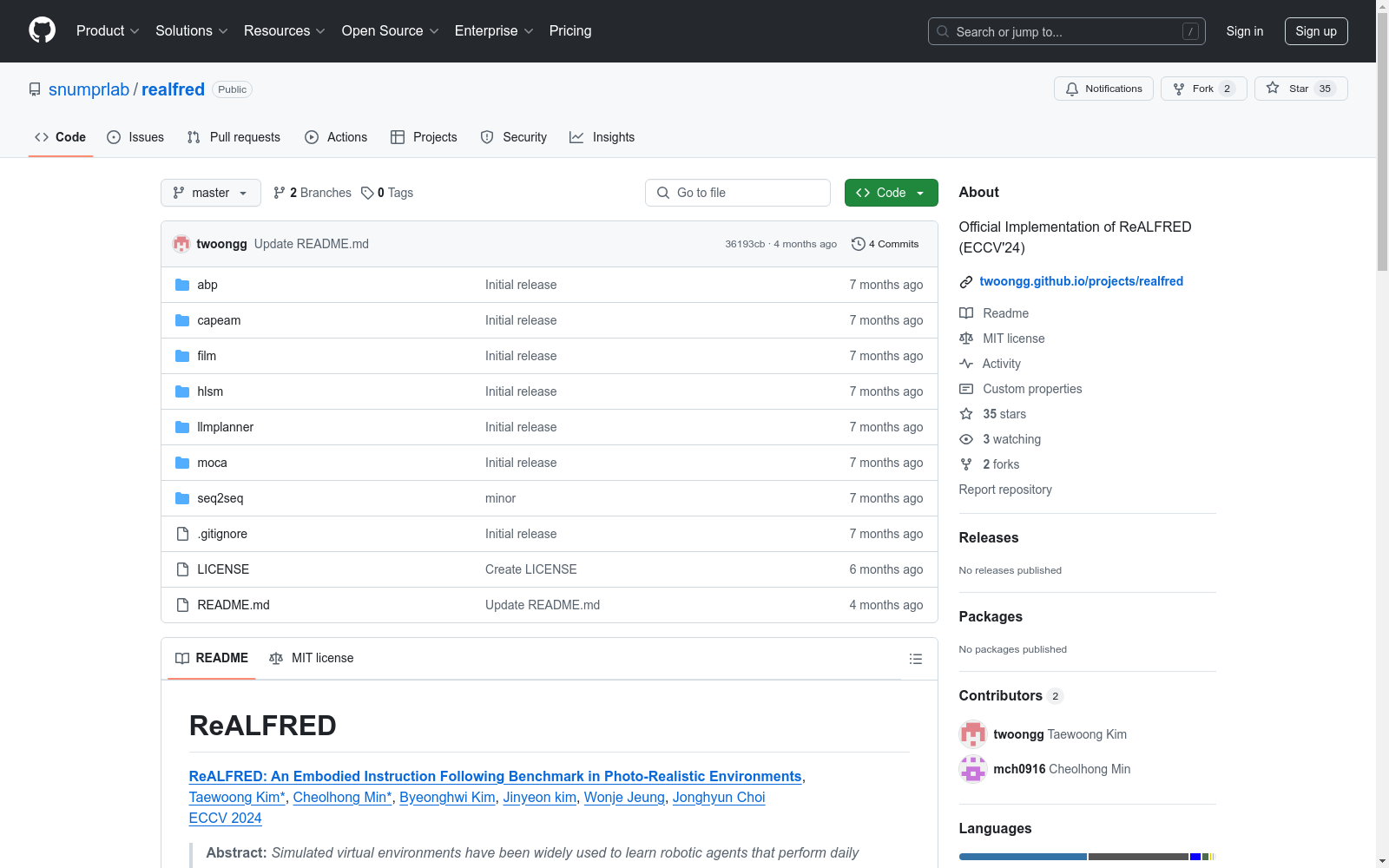The height and width of the screenshot is (868, 1389).
Task: Select the MIT license tab in README
Action: point(312,659)
